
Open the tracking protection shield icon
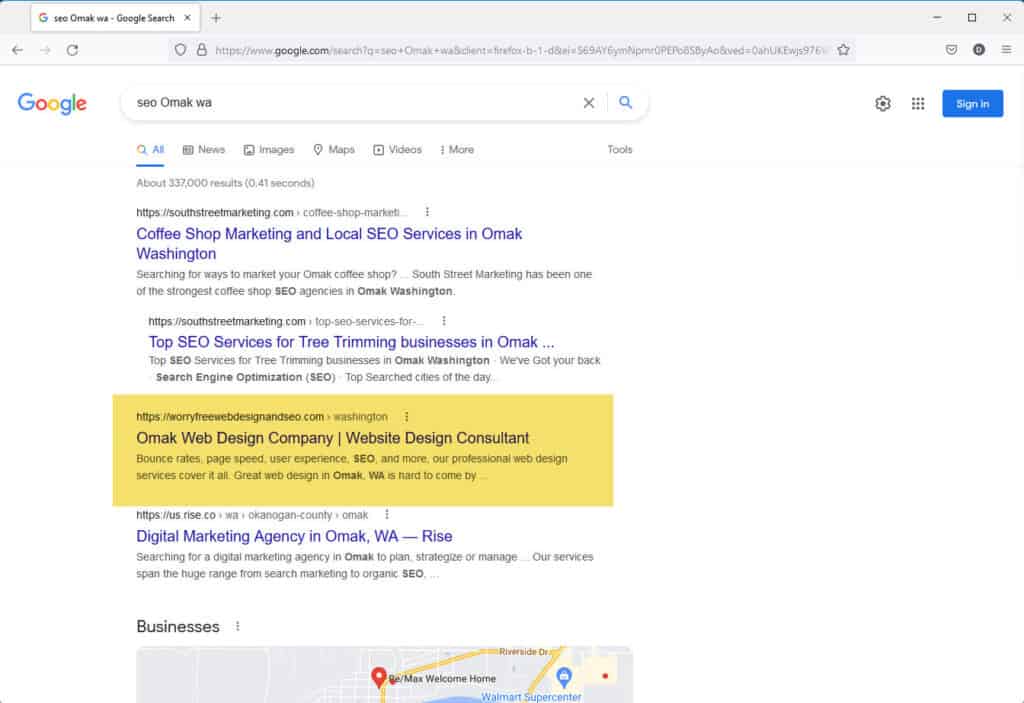[x=180, y=50]
